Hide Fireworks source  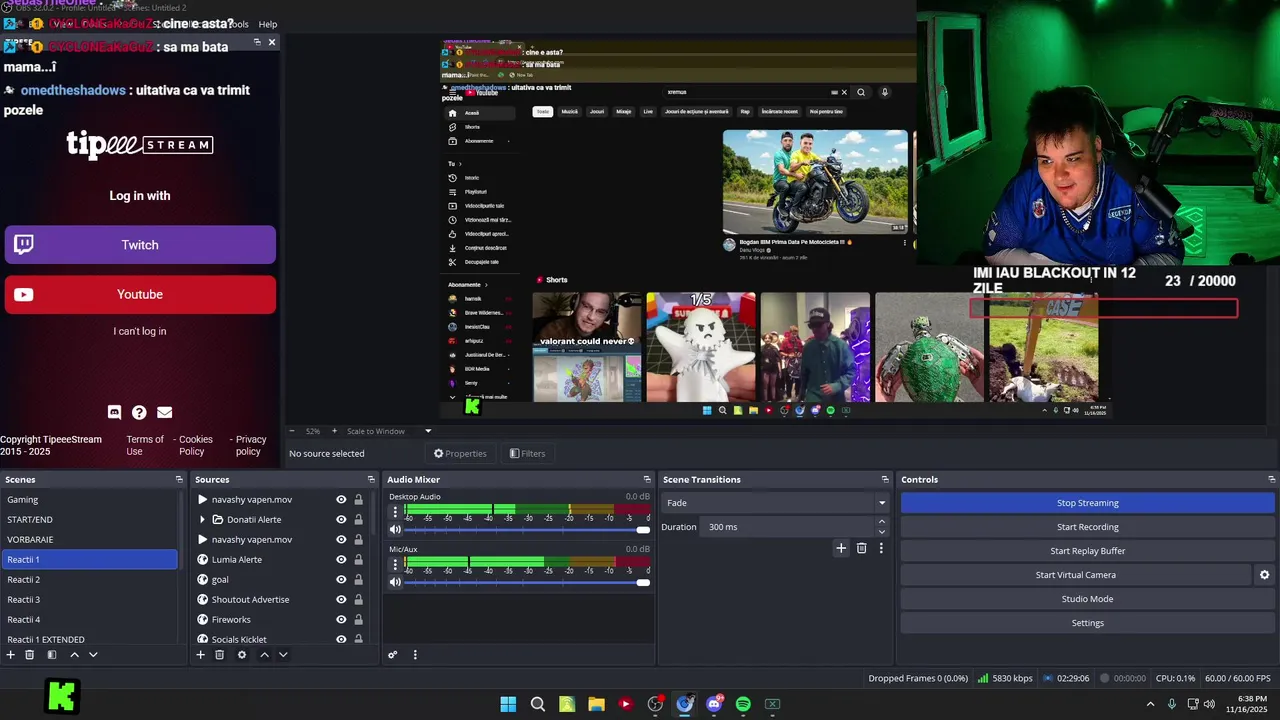click(341, 620)
